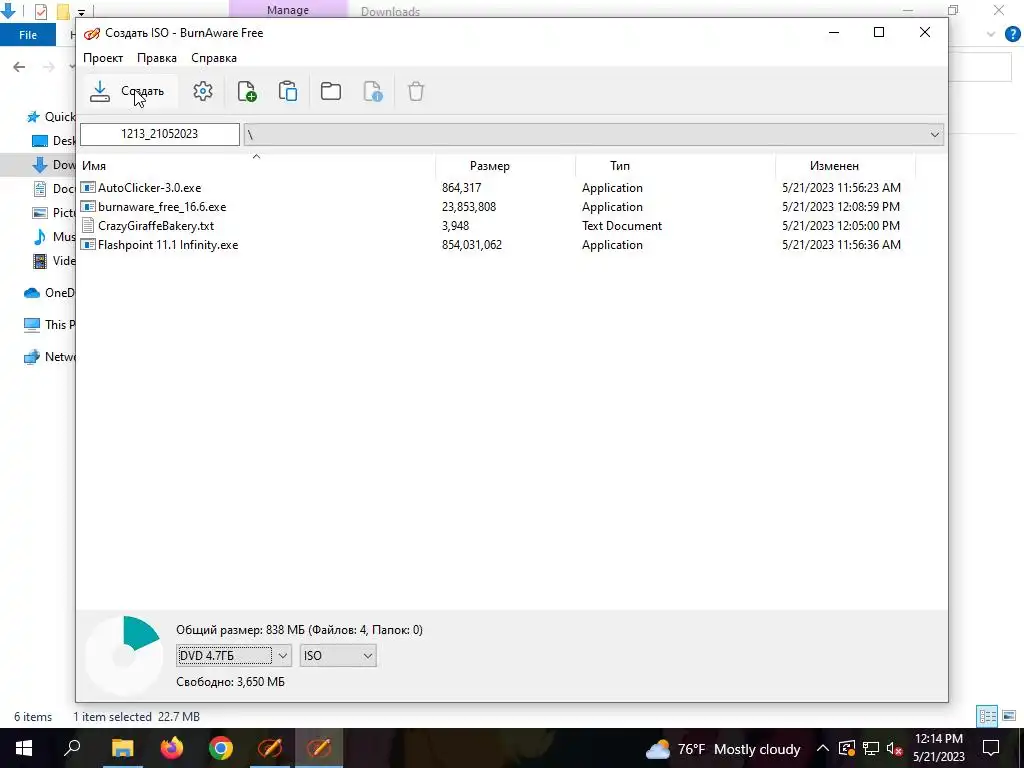Select Quick access in Explorer sidebar

[51, 117]
